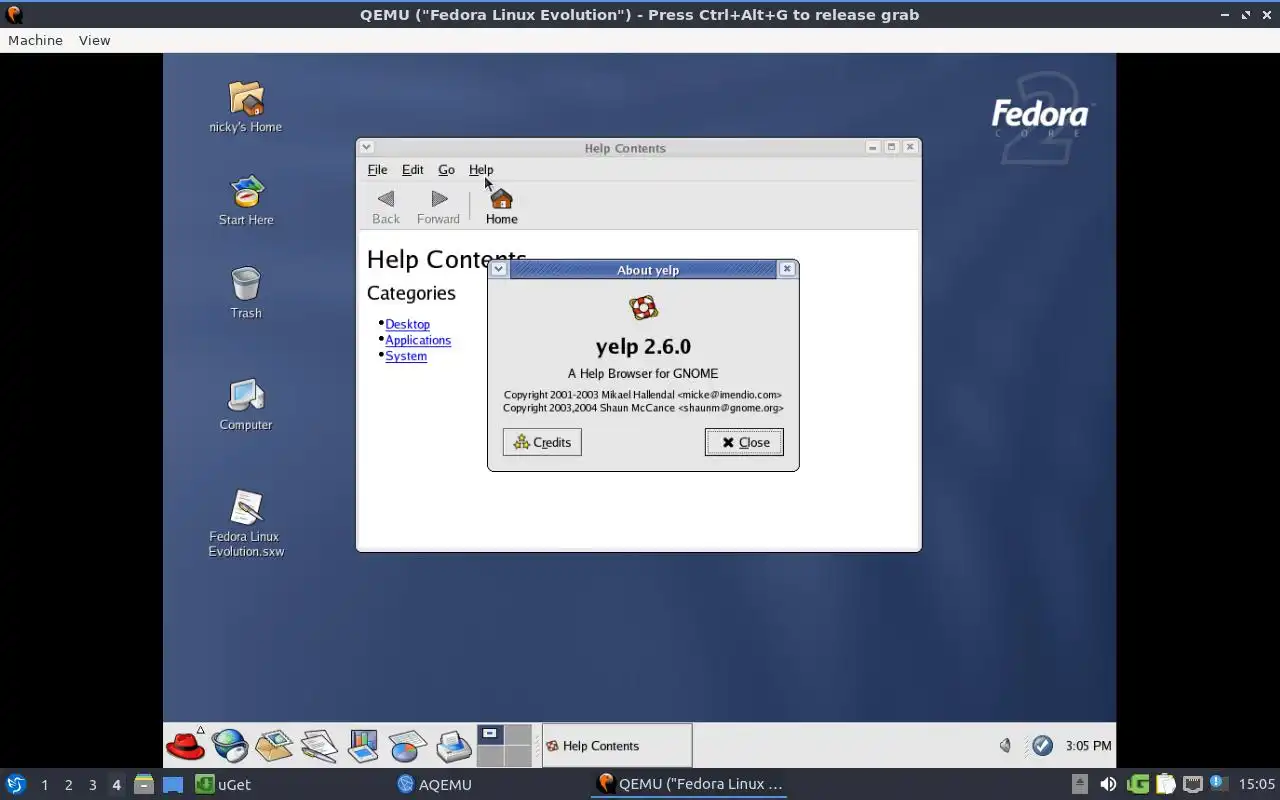The image size is (1280, 800).
Task: Close the About yelp dialog with X
Action: click(x=787, y=269)
